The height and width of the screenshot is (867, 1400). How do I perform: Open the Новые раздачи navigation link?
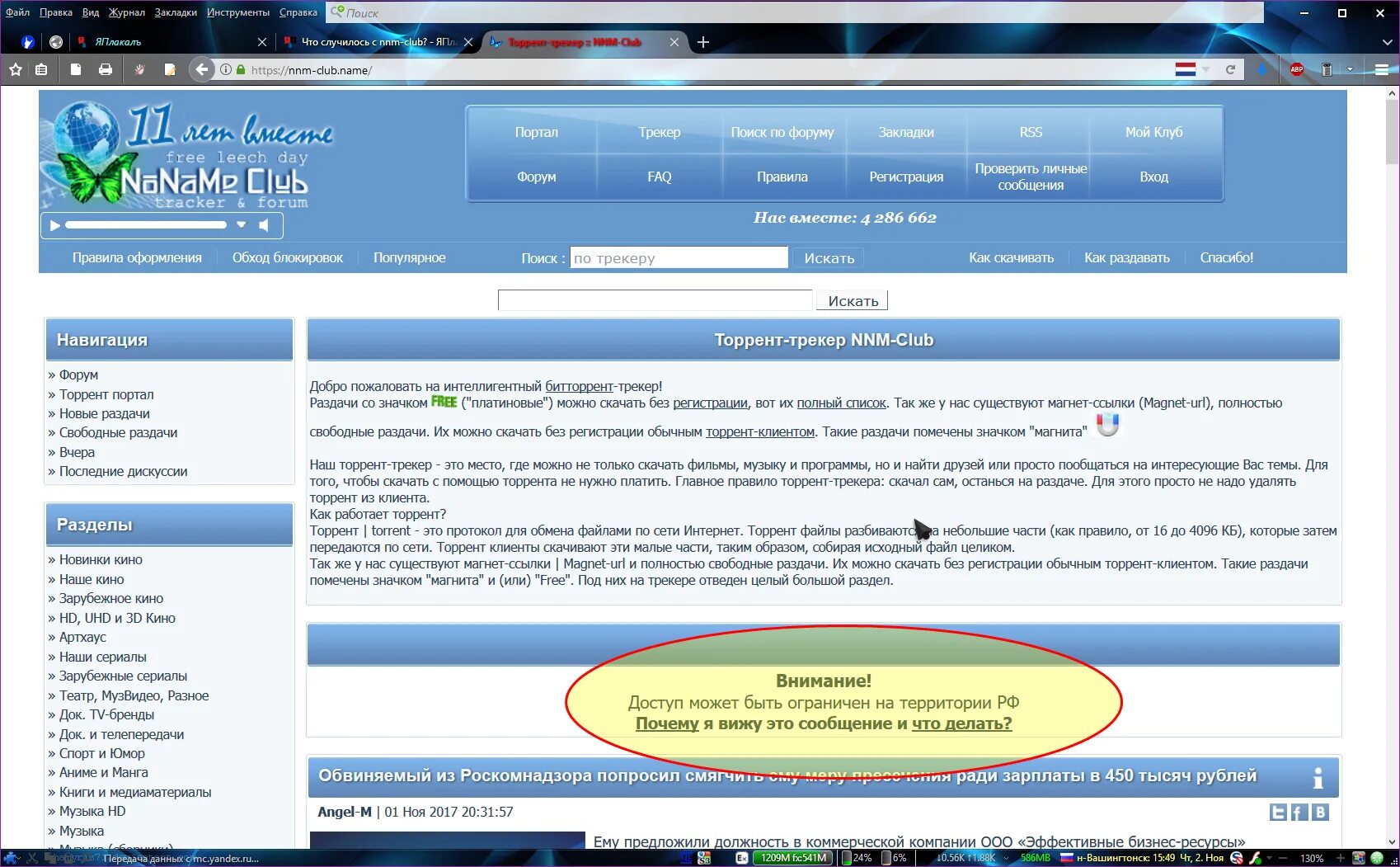click(104, 413)
